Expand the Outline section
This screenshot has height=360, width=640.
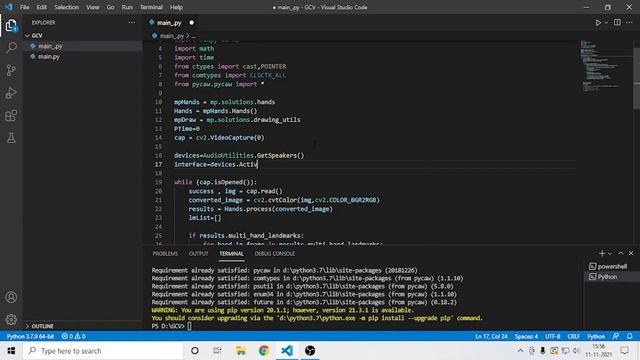pos(42,326)
